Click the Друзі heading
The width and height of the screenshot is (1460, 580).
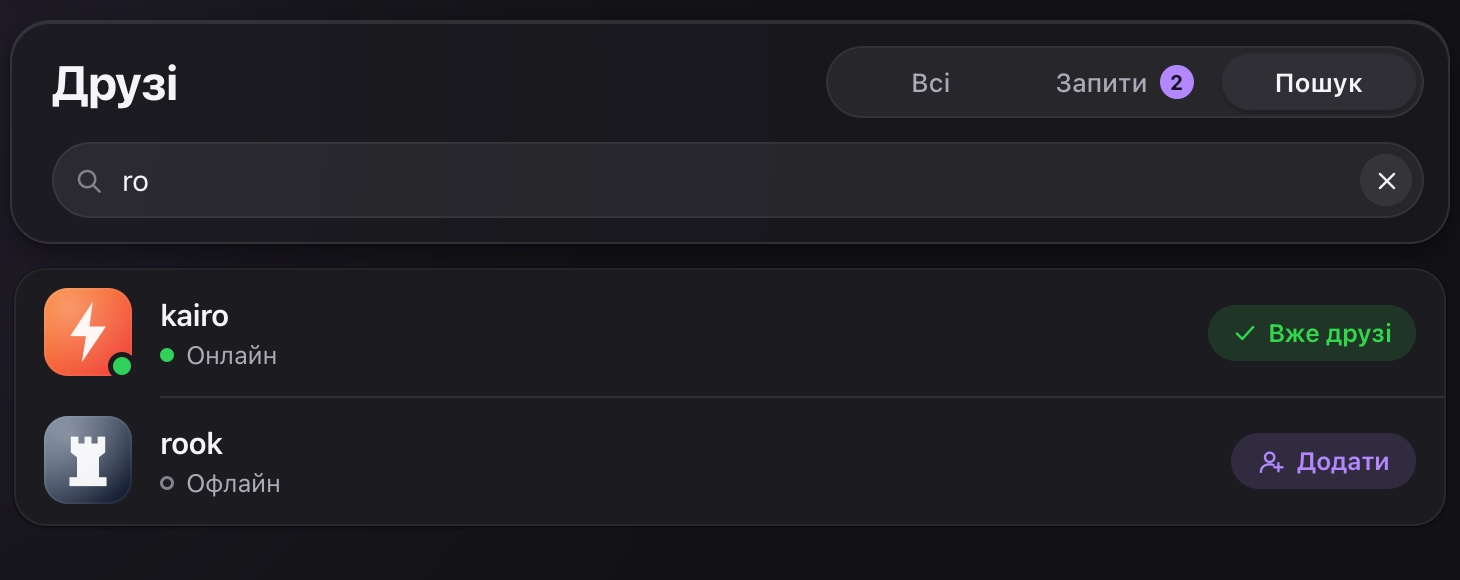coord(115,85)
